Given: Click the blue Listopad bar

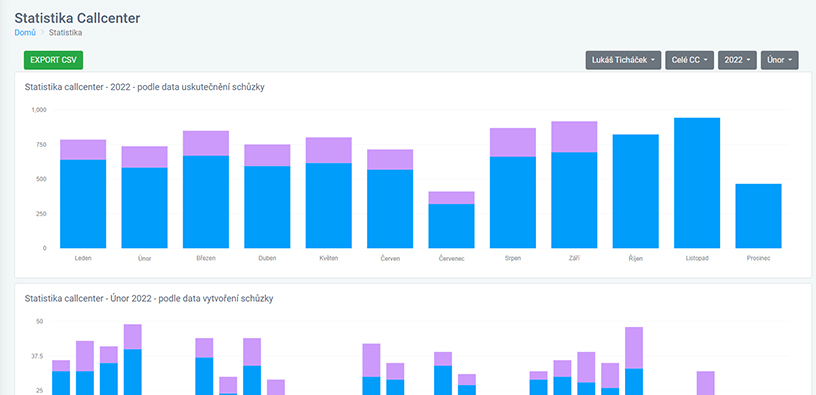Looking at the screenshot, I should (x=697, y=183).
